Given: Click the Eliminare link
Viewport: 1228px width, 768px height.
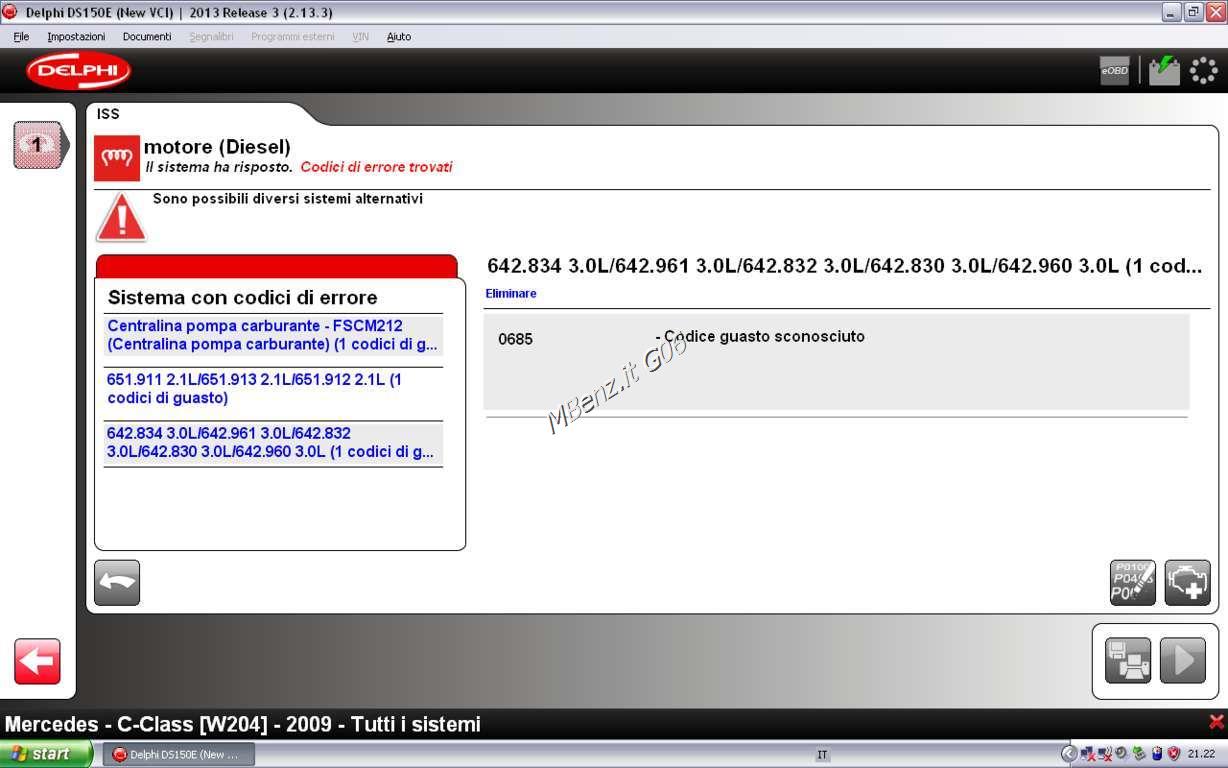Looking at the screenshot, I should (511, 294).
